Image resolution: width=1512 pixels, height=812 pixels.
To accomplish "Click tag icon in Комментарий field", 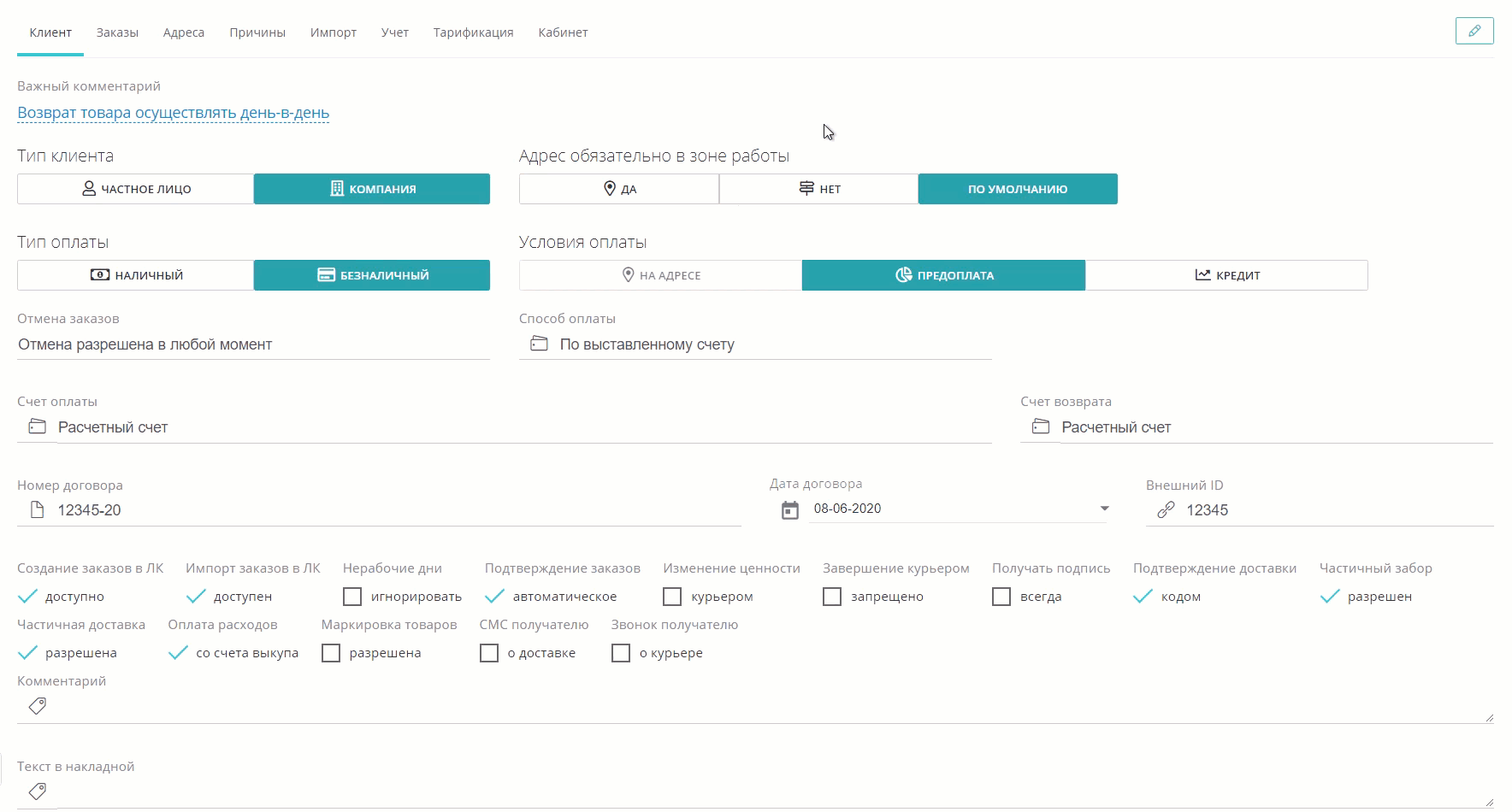I will click(37, 706).
